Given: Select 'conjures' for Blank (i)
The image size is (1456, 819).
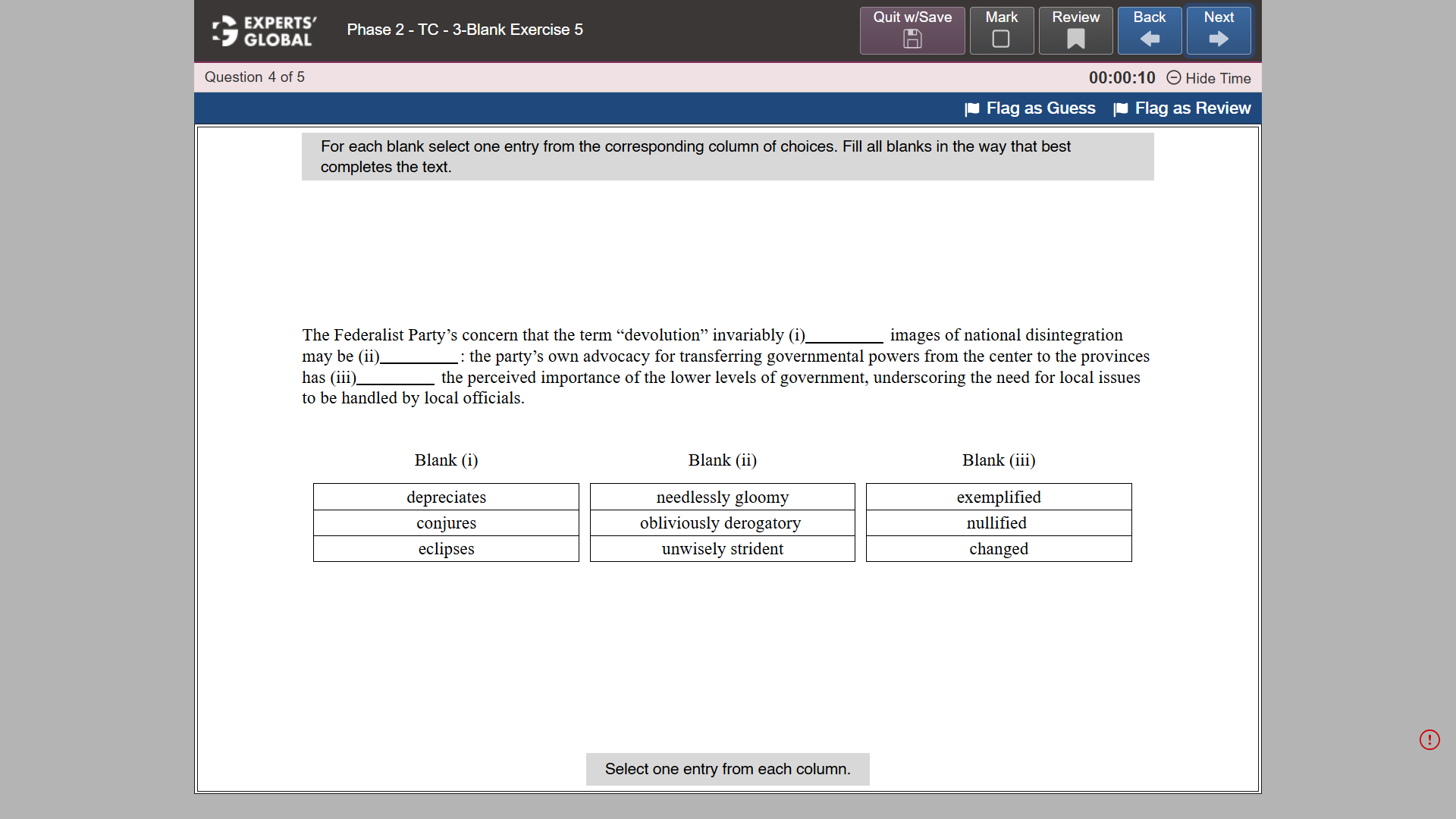Looking at the screenshot, I should (x=446, y=522).
